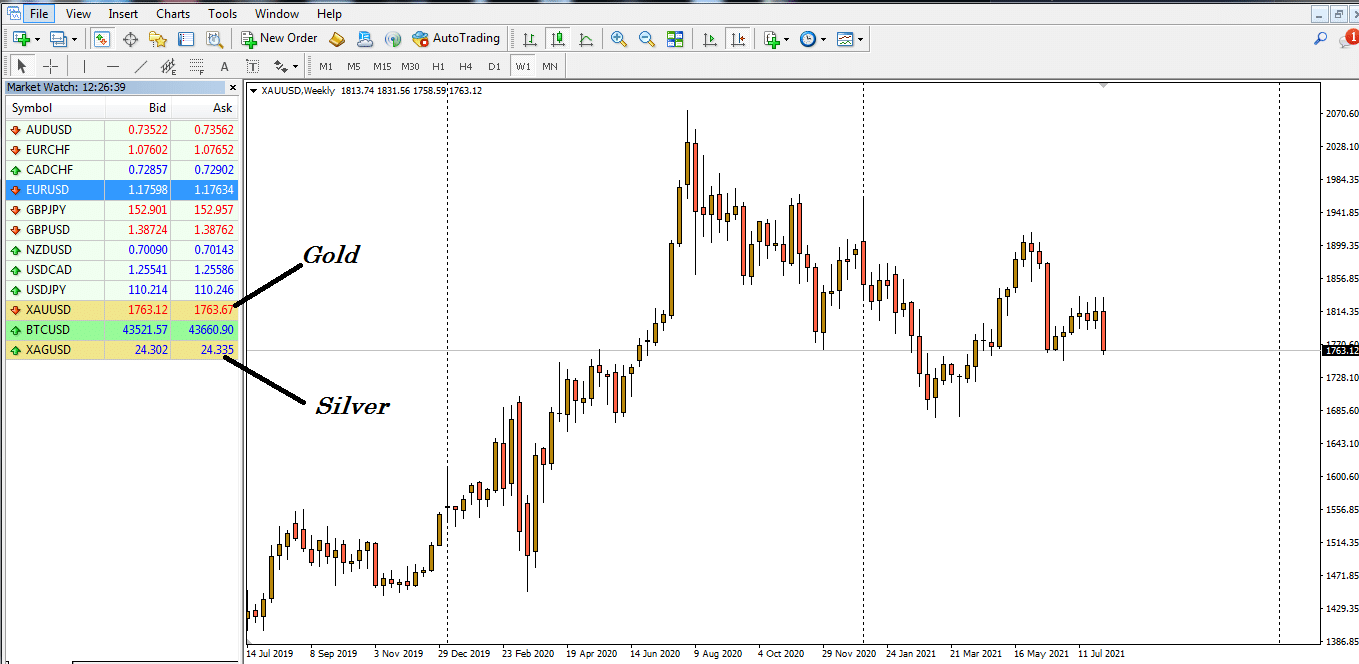This screenshot has width=1359, height=664.
Task: Select the Fibonacci retracement tool
Action: click(x=197, y=67)
